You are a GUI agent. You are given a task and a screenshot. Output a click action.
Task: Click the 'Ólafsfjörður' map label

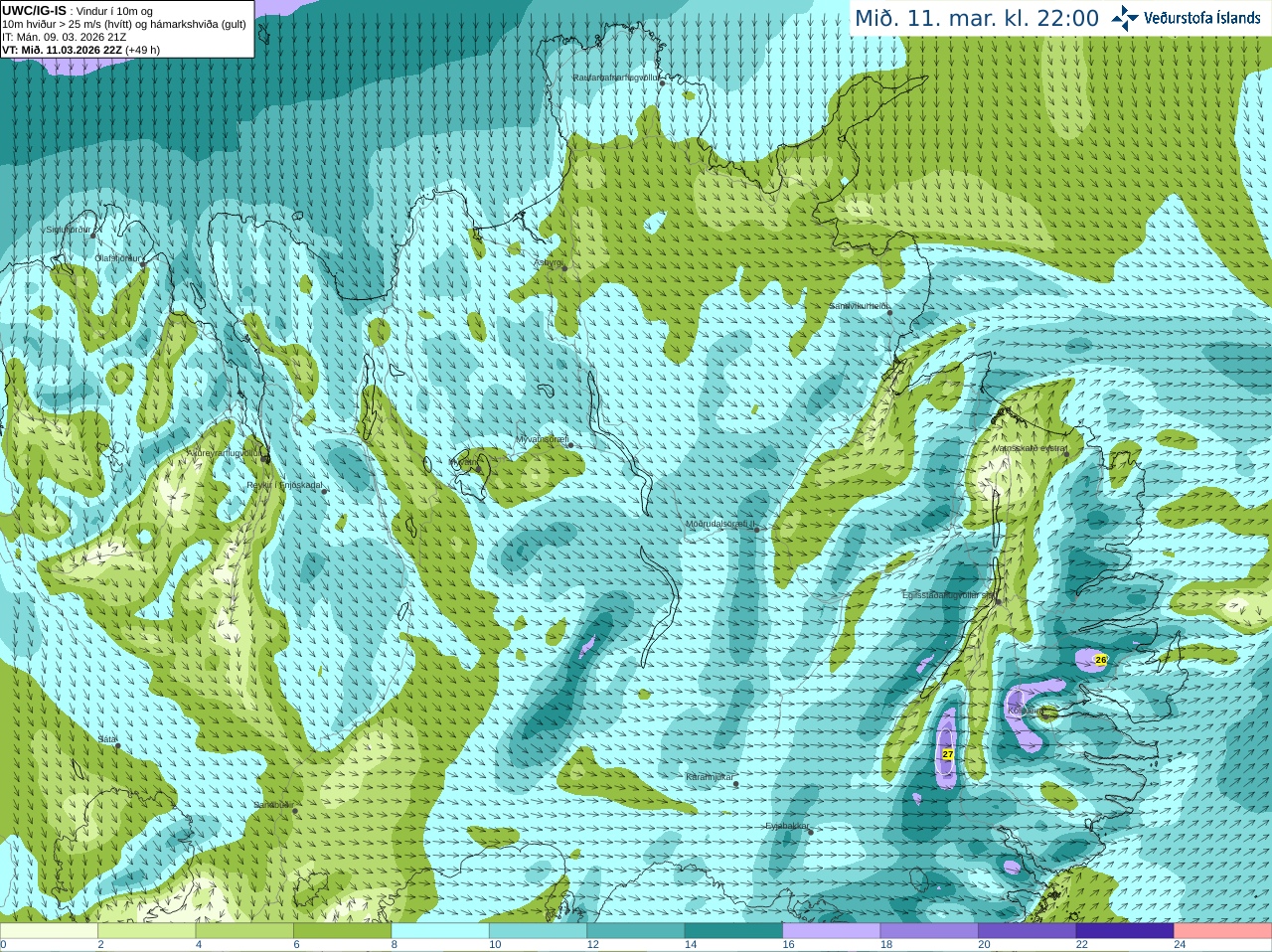118,258
